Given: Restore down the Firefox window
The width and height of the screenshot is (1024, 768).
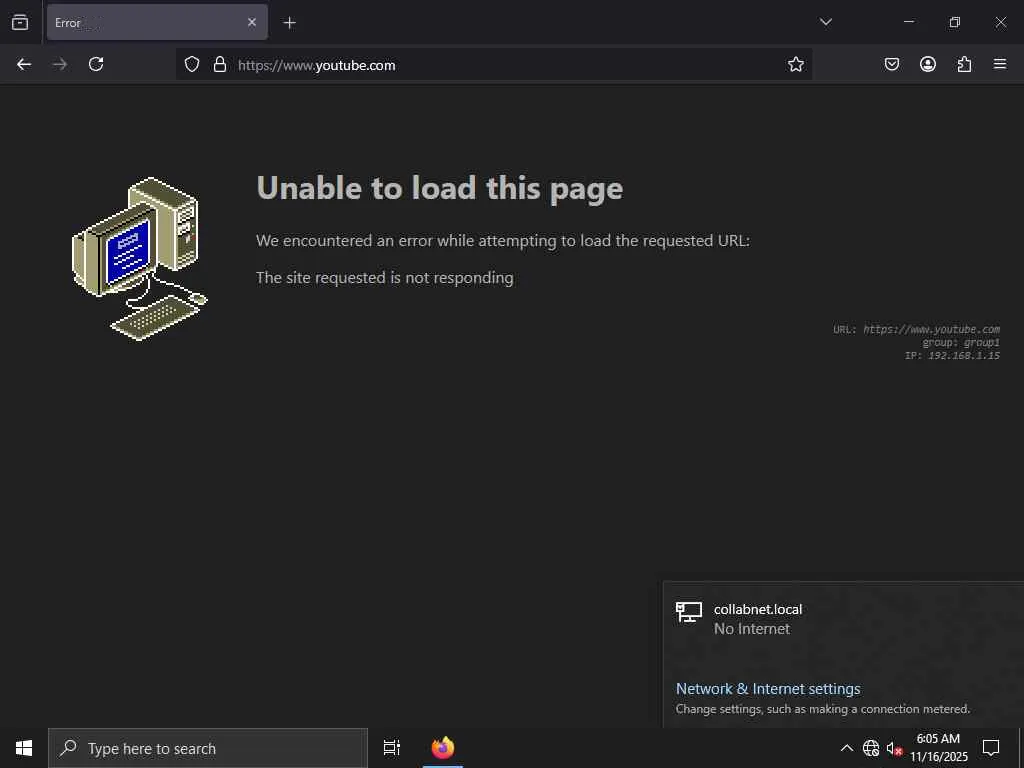Looking at the screenshot, I should pyautogui.click(x=954, y=22).
